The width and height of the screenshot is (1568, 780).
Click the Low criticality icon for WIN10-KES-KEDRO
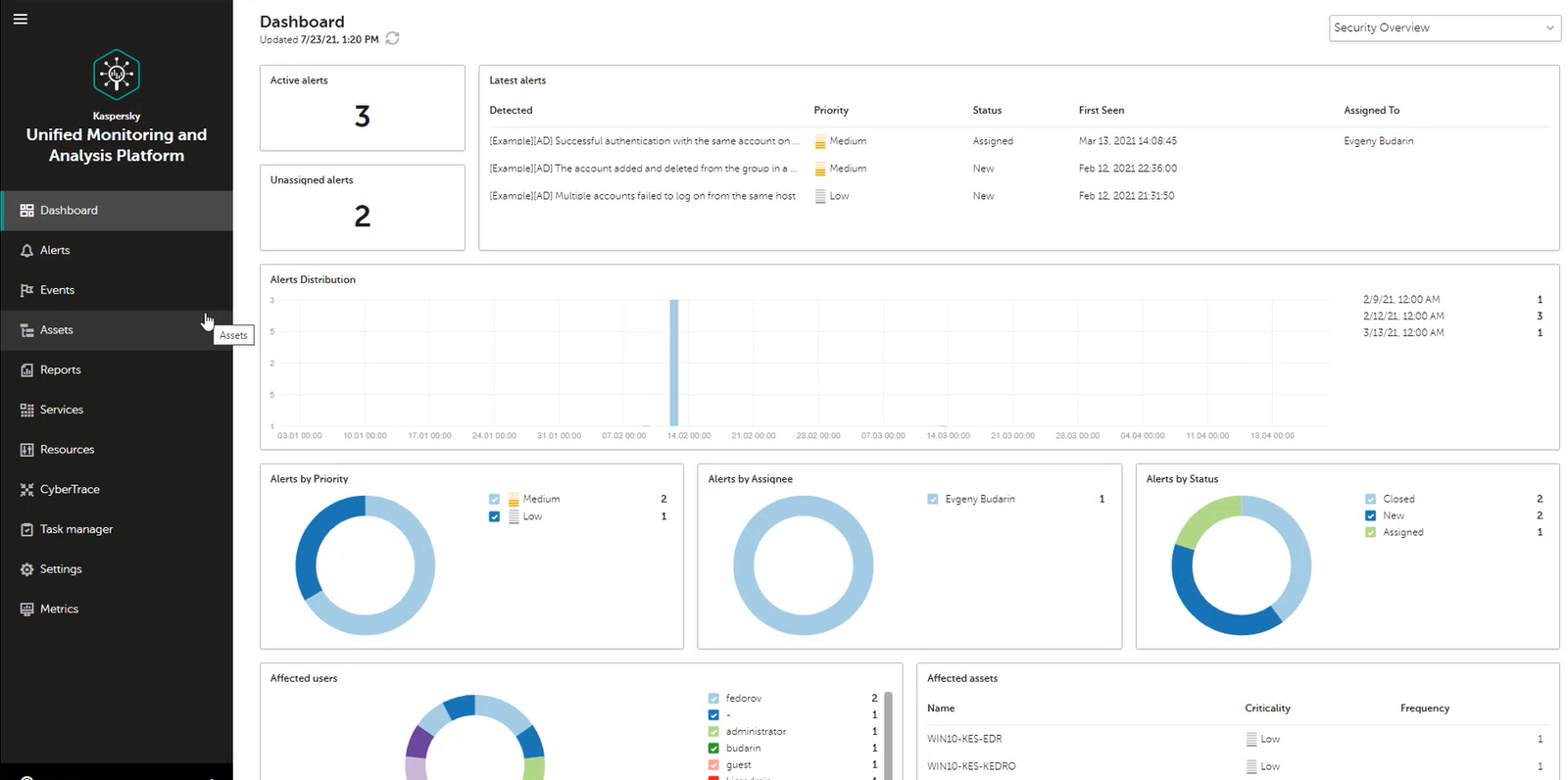(1251, 766)
